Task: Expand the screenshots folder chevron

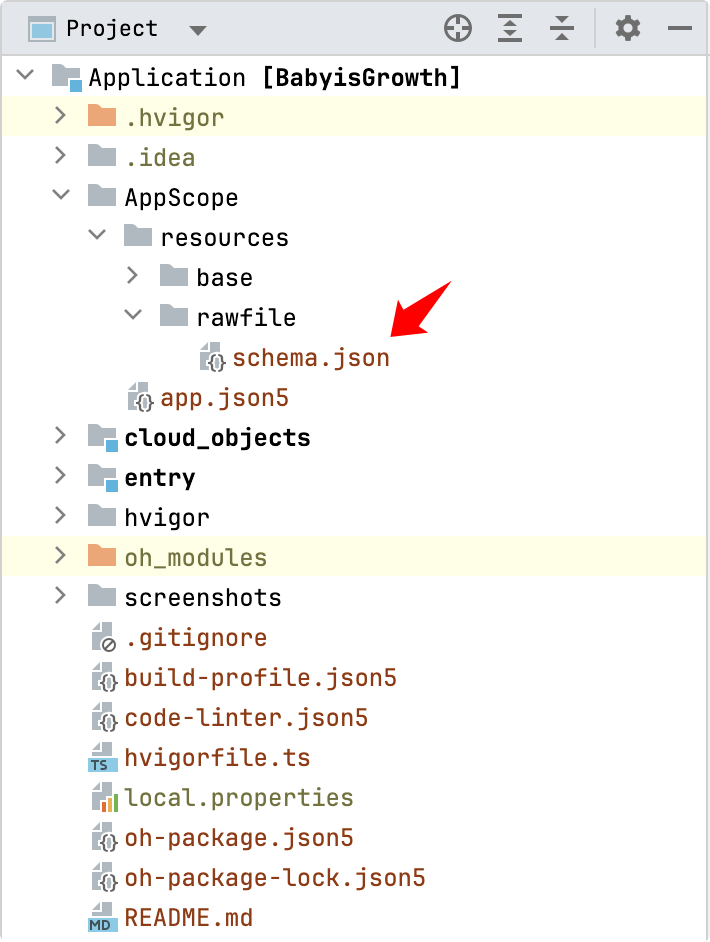Action: pos(60,595)
